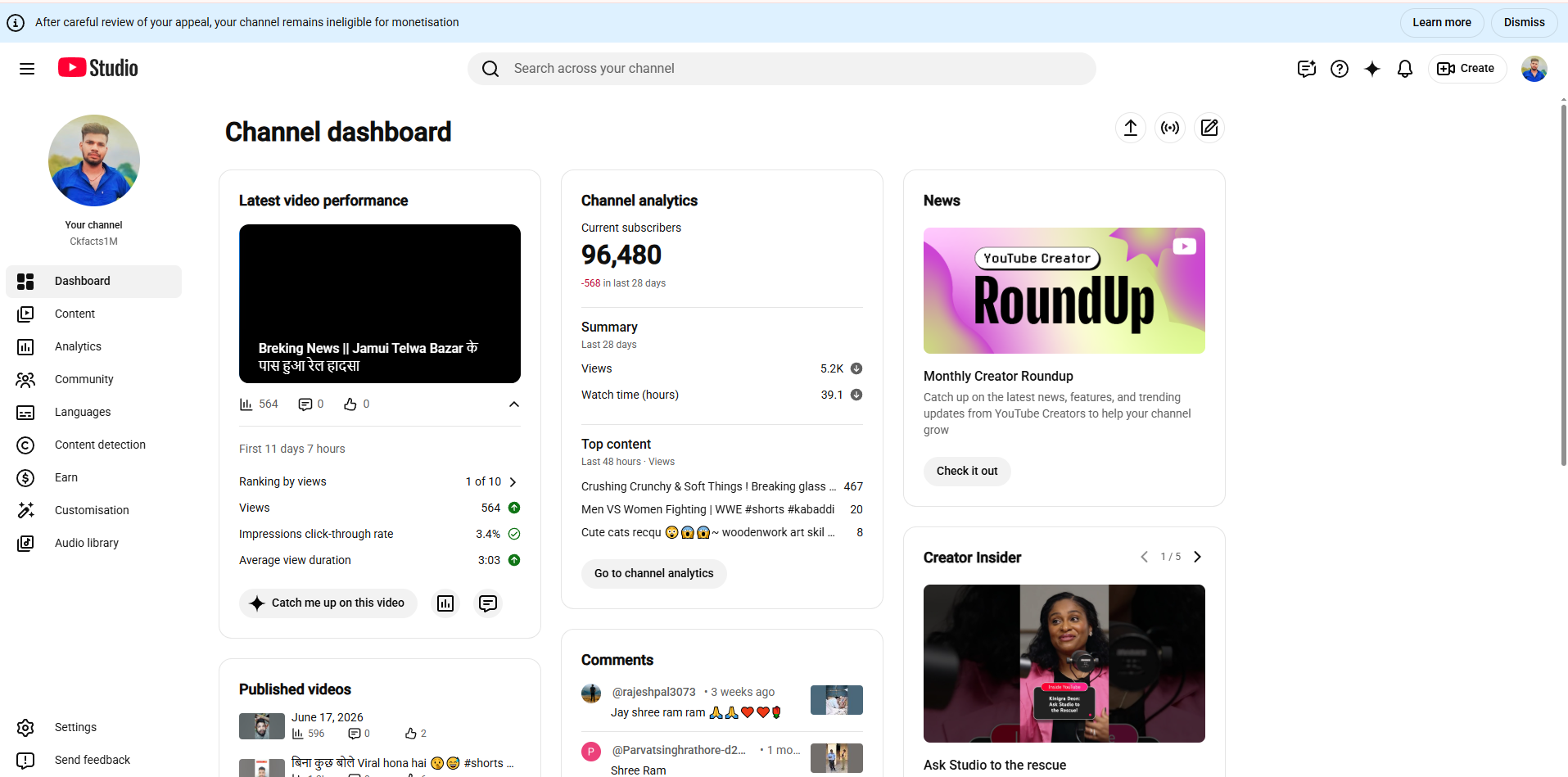Collapse the latest video performance details

point(514,404)
